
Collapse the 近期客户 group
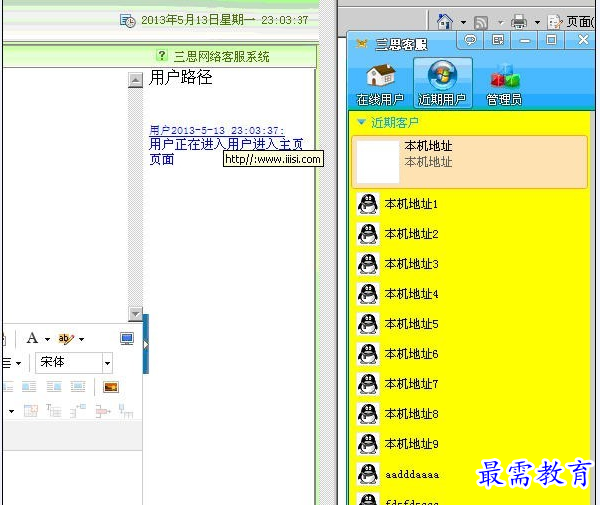click(x=361, y=122)
